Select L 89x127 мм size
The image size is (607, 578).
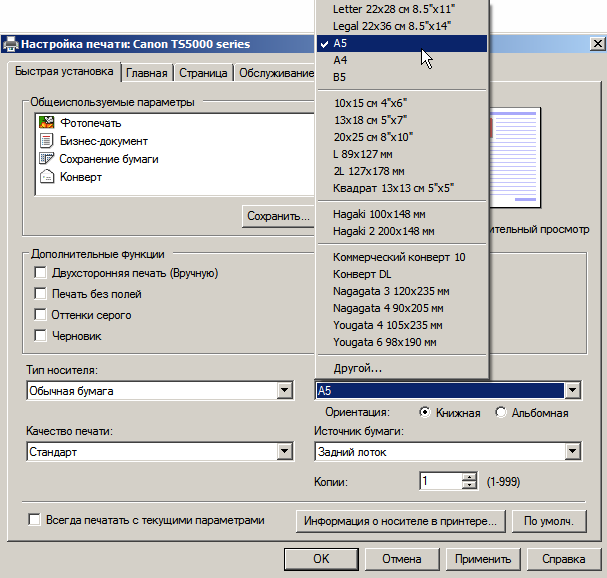[402, 154]
